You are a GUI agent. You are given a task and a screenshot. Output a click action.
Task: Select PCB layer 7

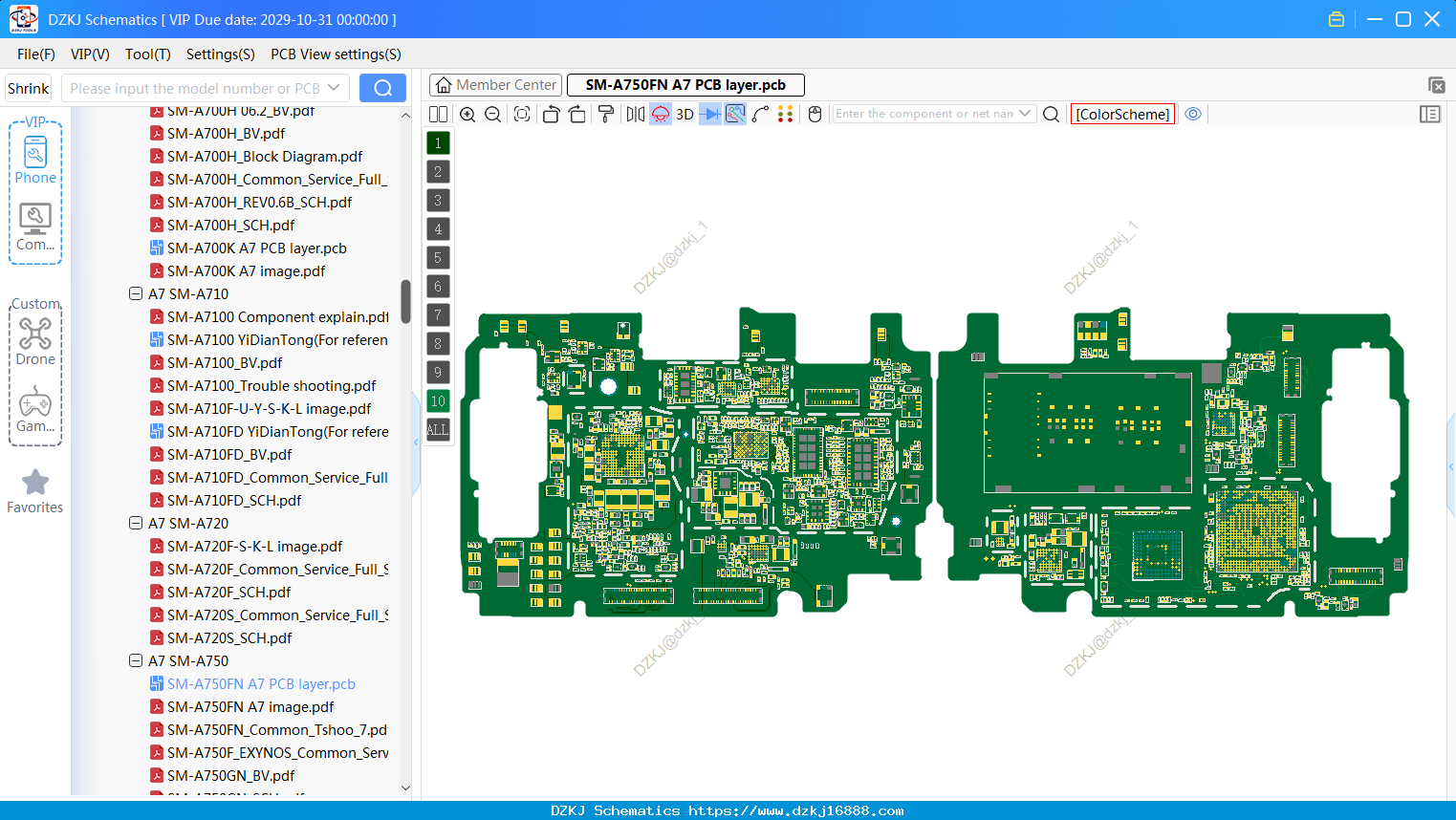click(x=438, y=314)
